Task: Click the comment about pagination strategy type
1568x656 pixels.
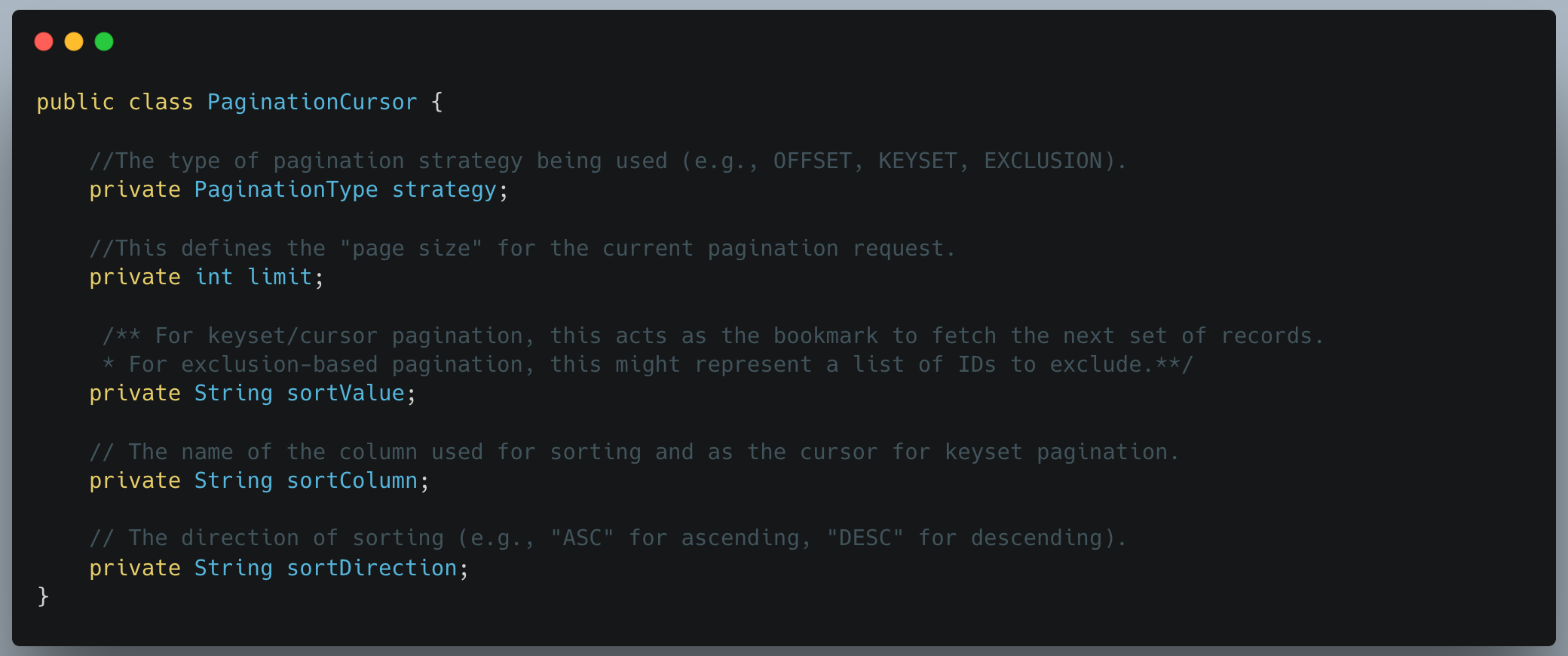Action: click(608, 161)
